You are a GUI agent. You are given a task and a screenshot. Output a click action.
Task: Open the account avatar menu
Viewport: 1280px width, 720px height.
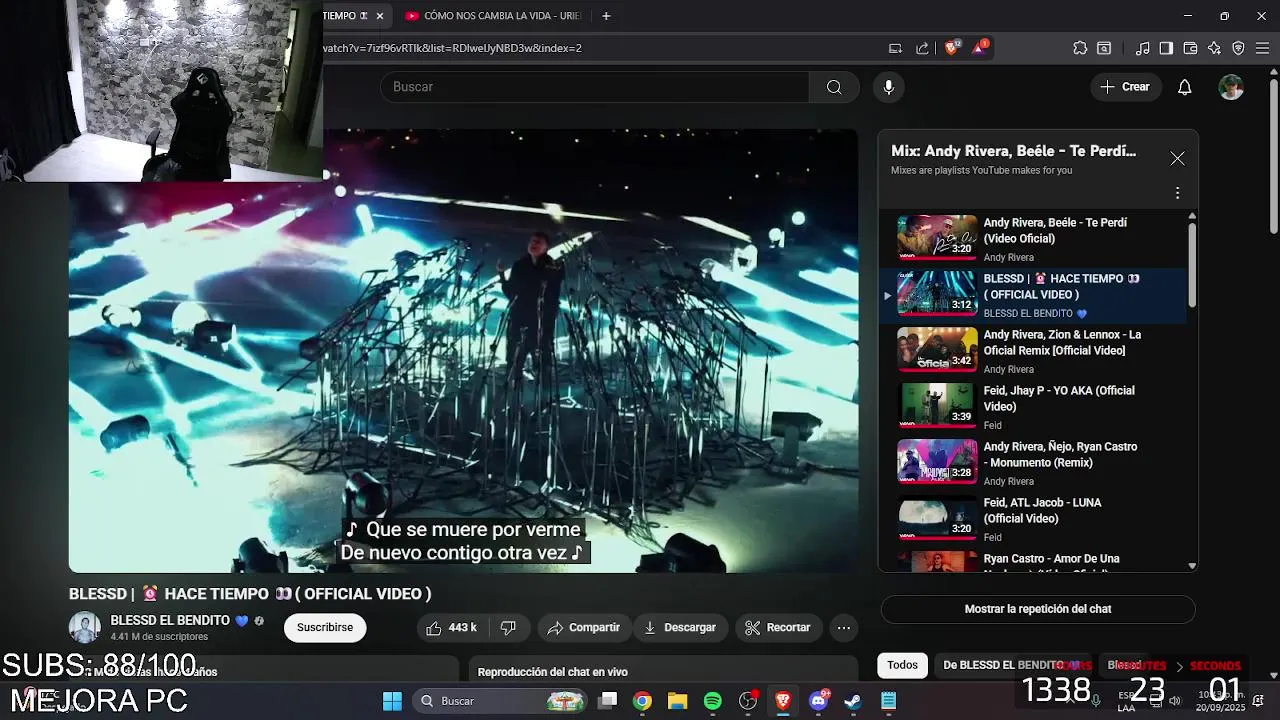1231,87
